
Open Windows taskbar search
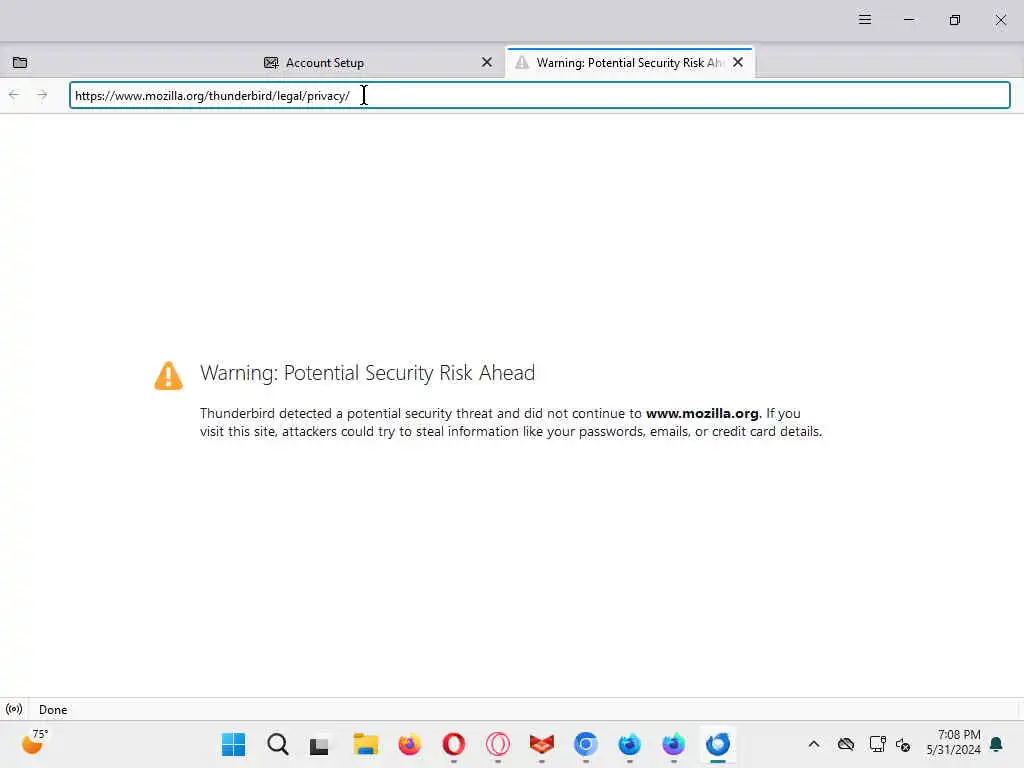click(x=278, y=744)
